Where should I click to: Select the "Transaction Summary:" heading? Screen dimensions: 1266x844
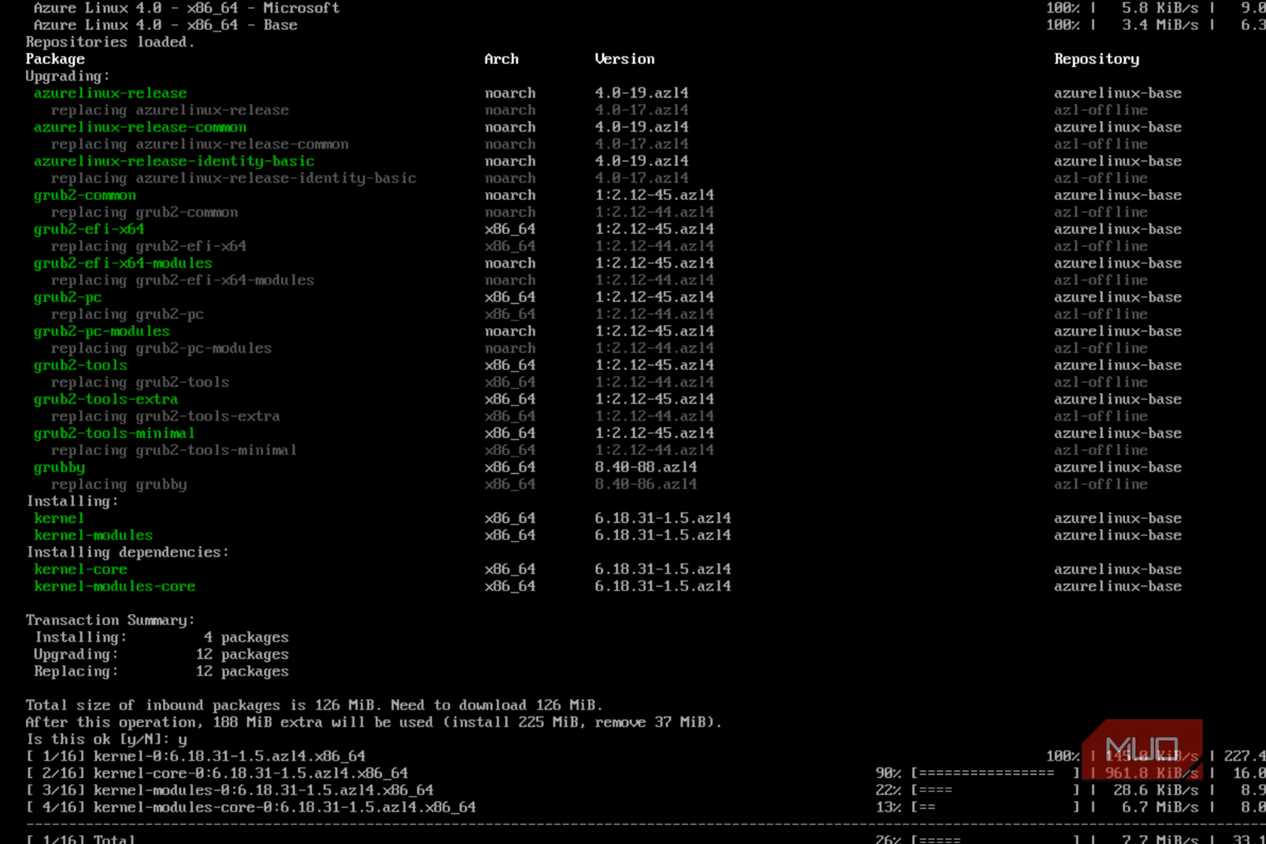pyautogui.click(x=110, y=620)
